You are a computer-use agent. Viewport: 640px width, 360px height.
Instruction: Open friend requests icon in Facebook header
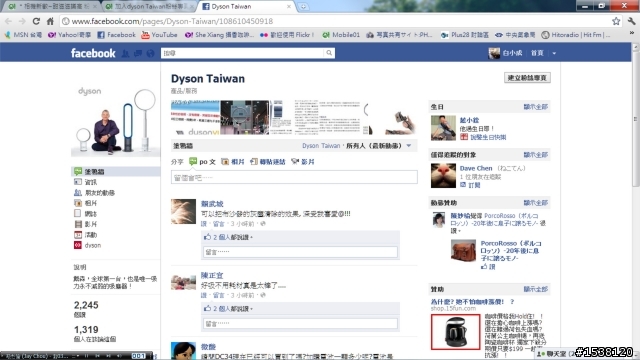click(125, 53)
